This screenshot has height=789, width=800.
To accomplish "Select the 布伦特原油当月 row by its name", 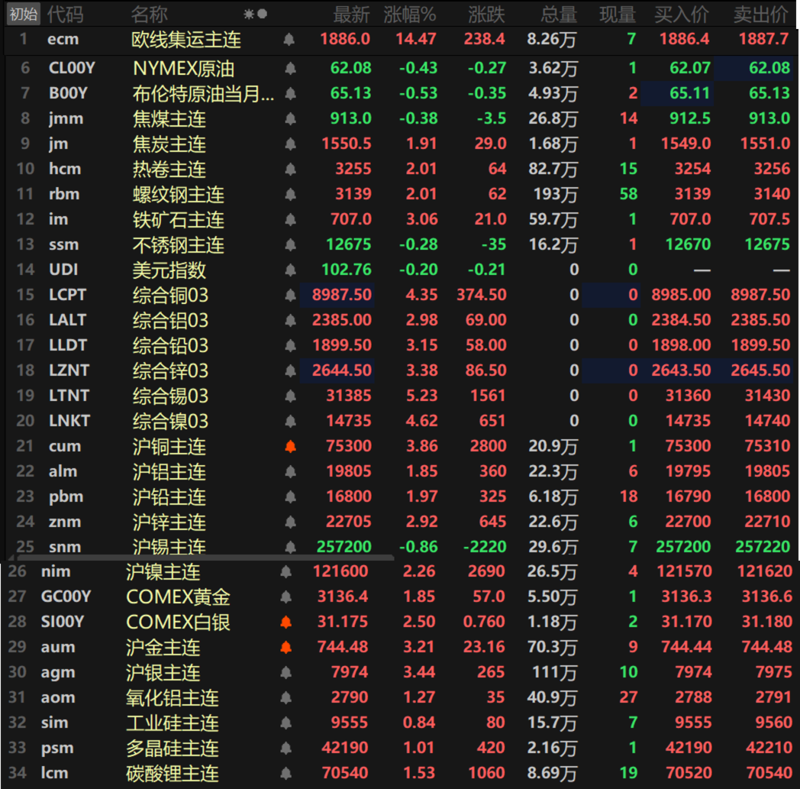I will [203, 94].
